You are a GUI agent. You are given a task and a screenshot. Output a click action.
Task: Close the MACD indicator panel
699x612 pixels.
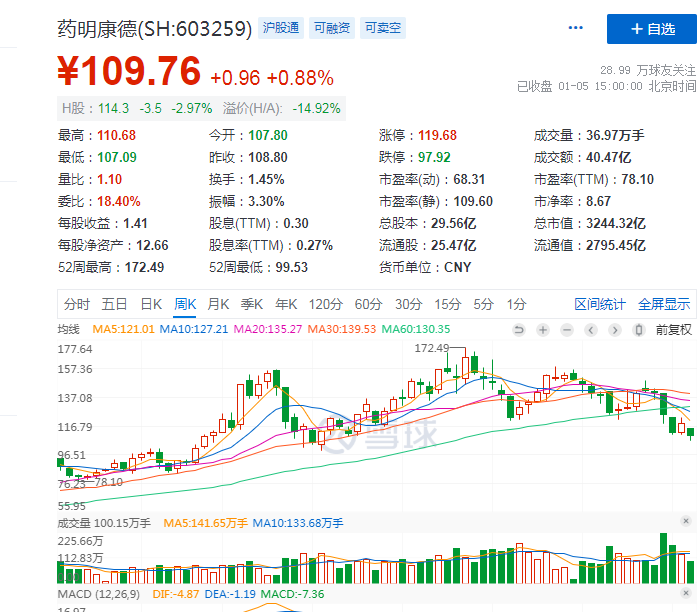pos(686,593)
